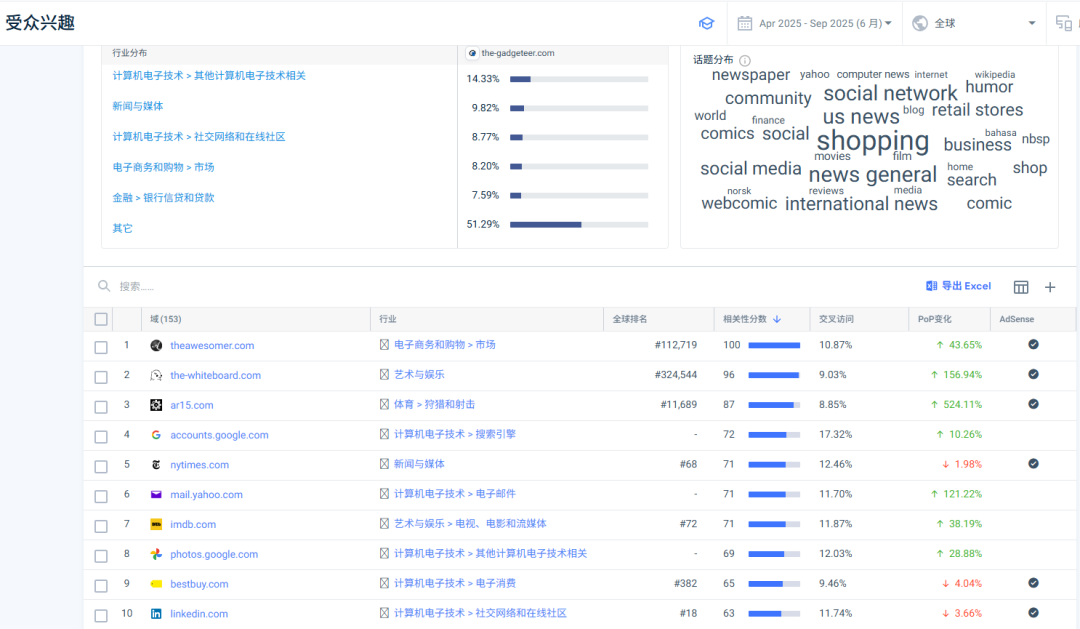The width and height of the screenshot is (1080, 629).
Task: Open linkedin.com link
Action: point(199,614)
